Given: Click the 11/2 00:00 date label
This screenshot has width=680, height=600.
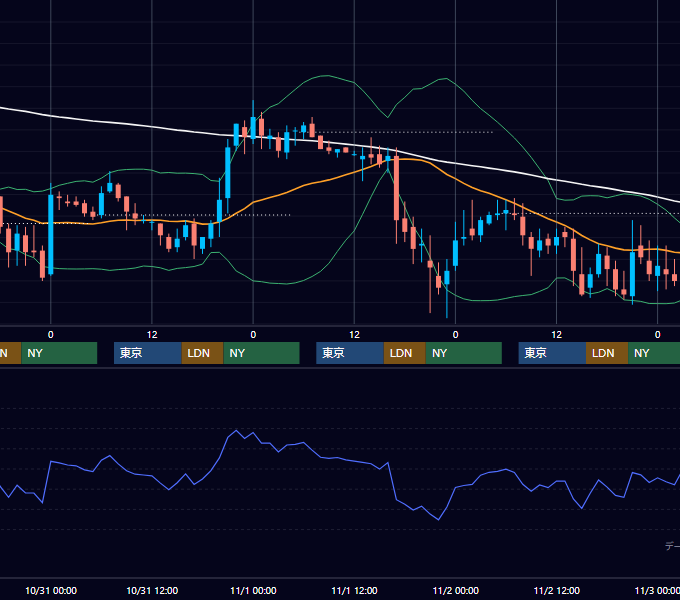Looking at the screenshot, I should (455, 590).
